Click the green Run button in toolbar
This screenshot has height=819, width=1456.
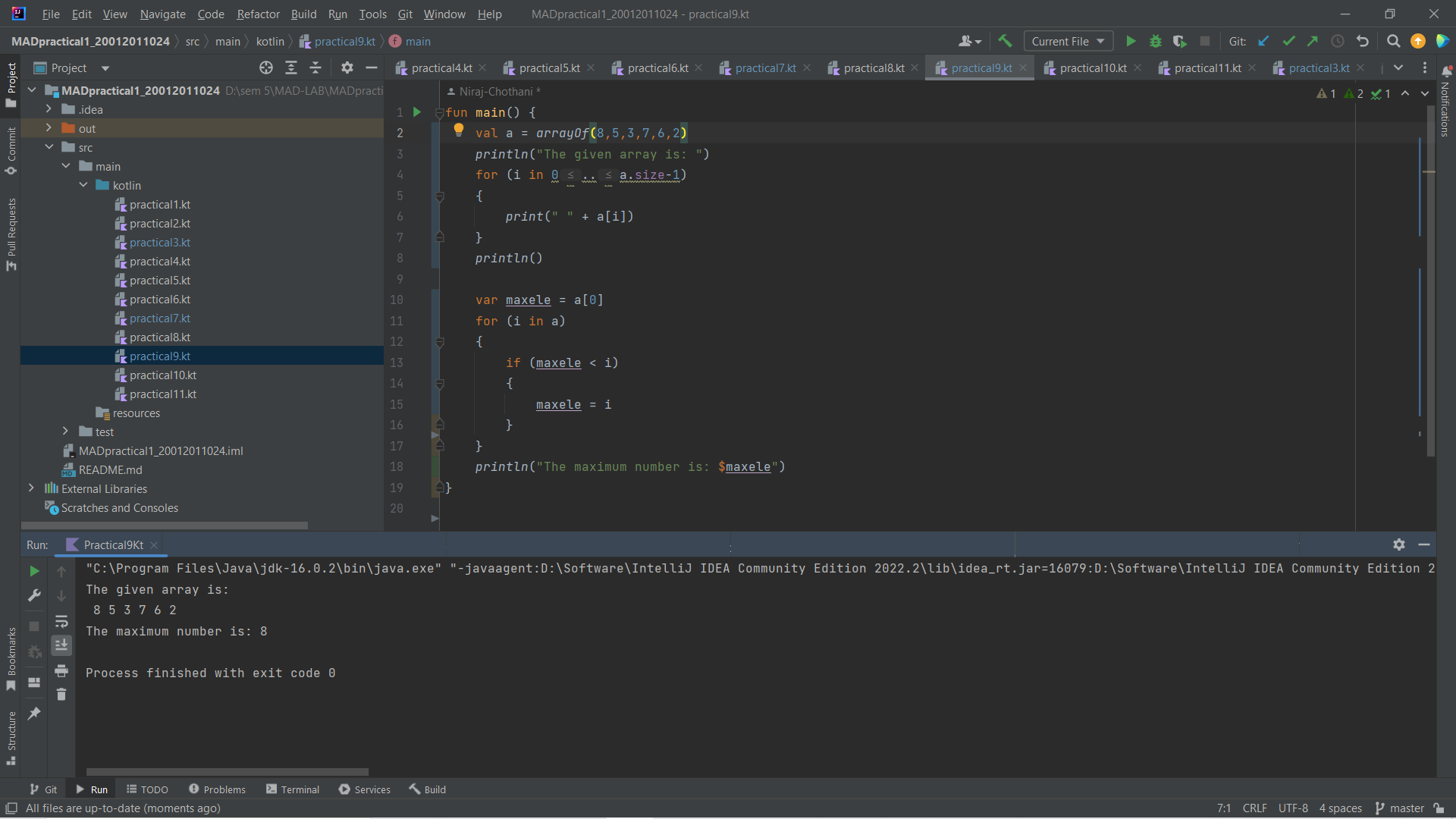tap(1131, 42)
